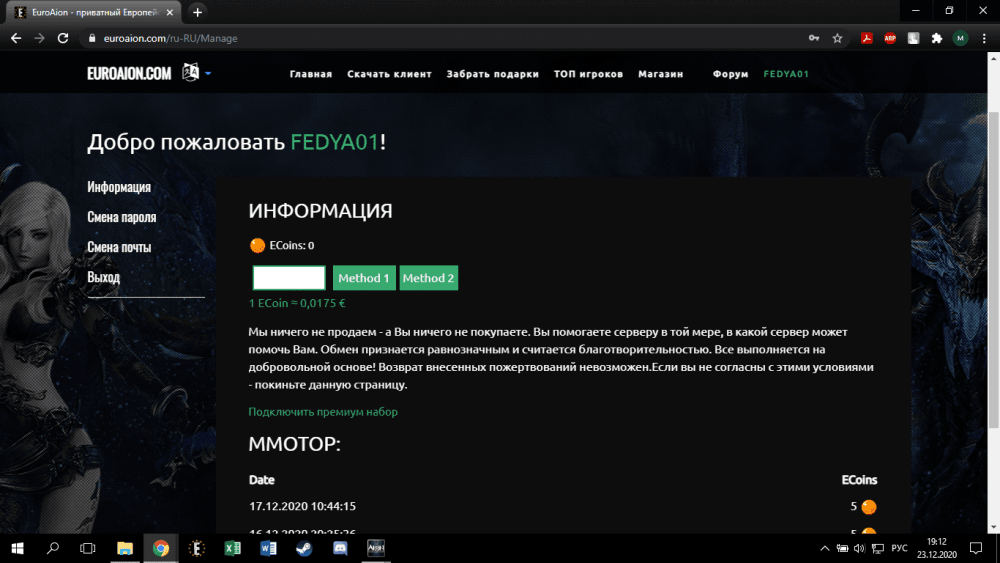Open the Aion game icon in taskbar
This screenshot has height=563, width=1000.
coord(375,548)
